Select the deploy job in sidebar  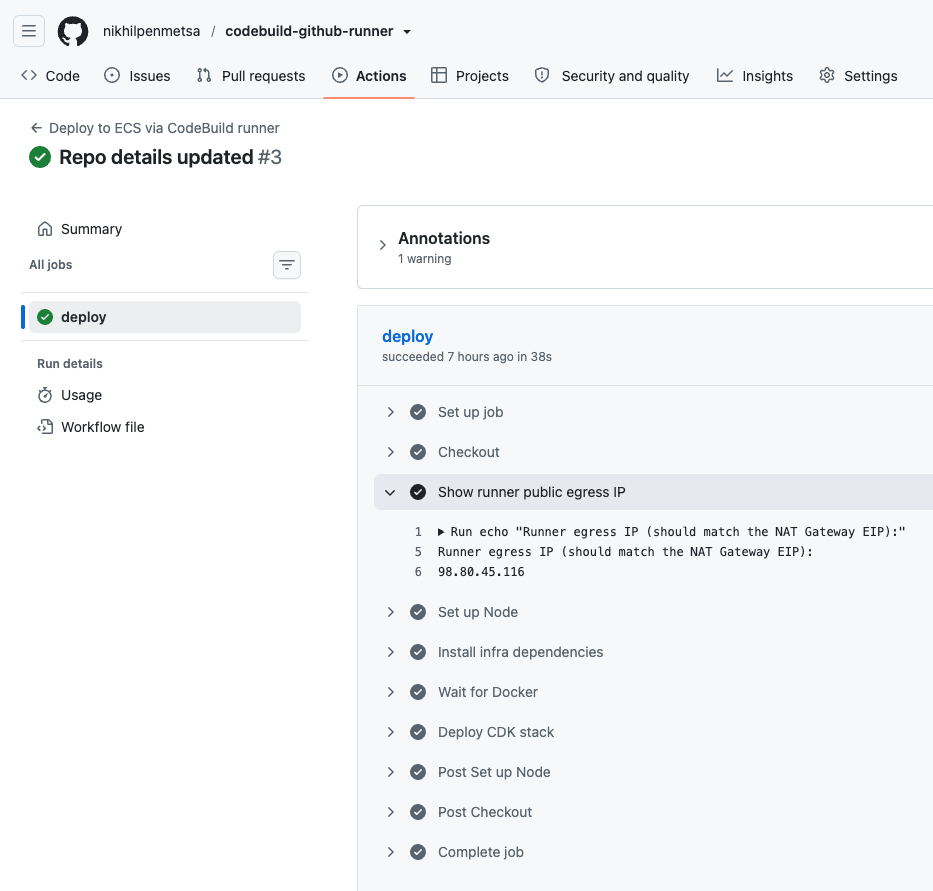pos(165,317)
